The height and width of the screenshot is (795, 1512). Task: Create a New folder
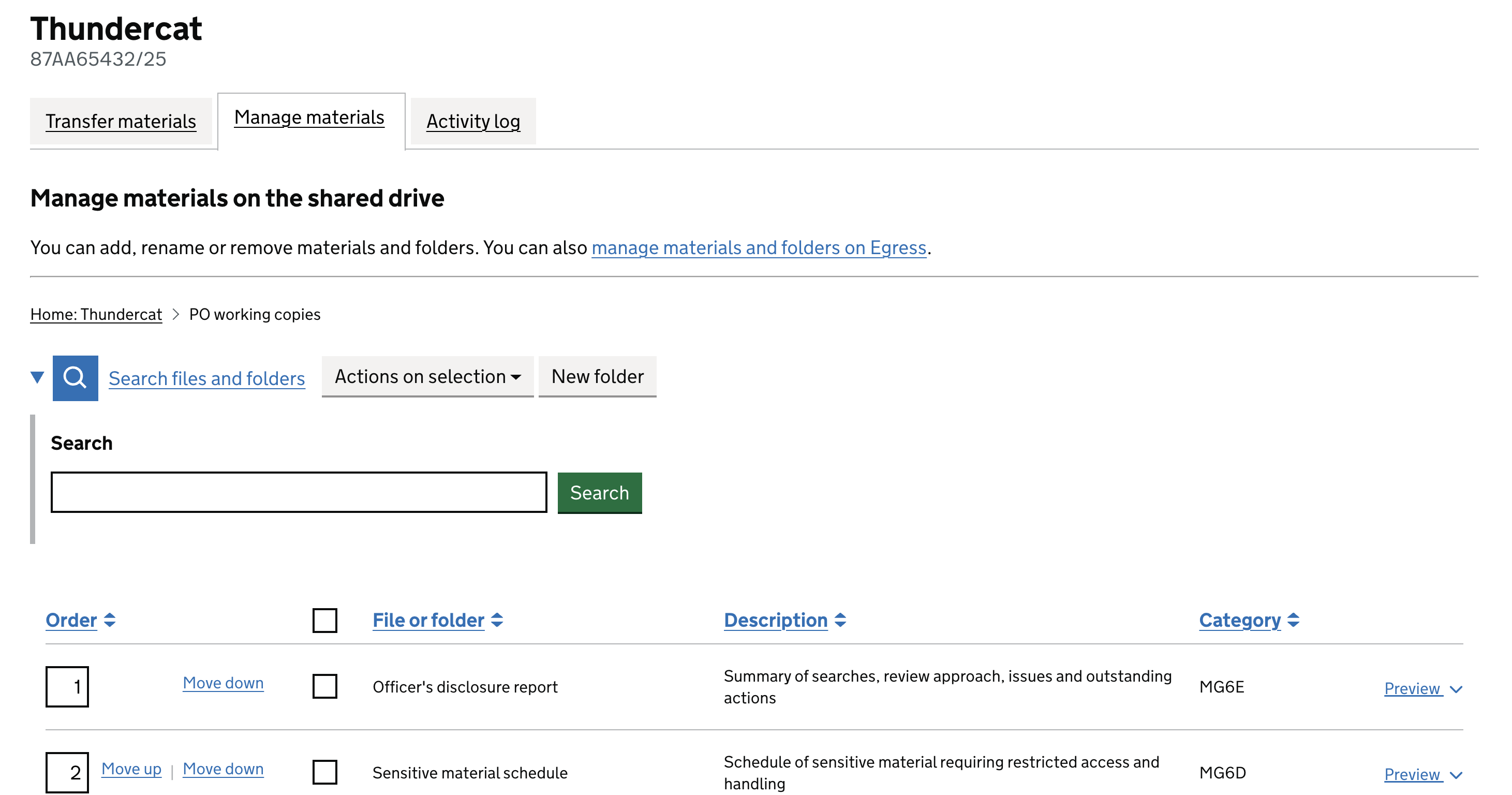597,376
